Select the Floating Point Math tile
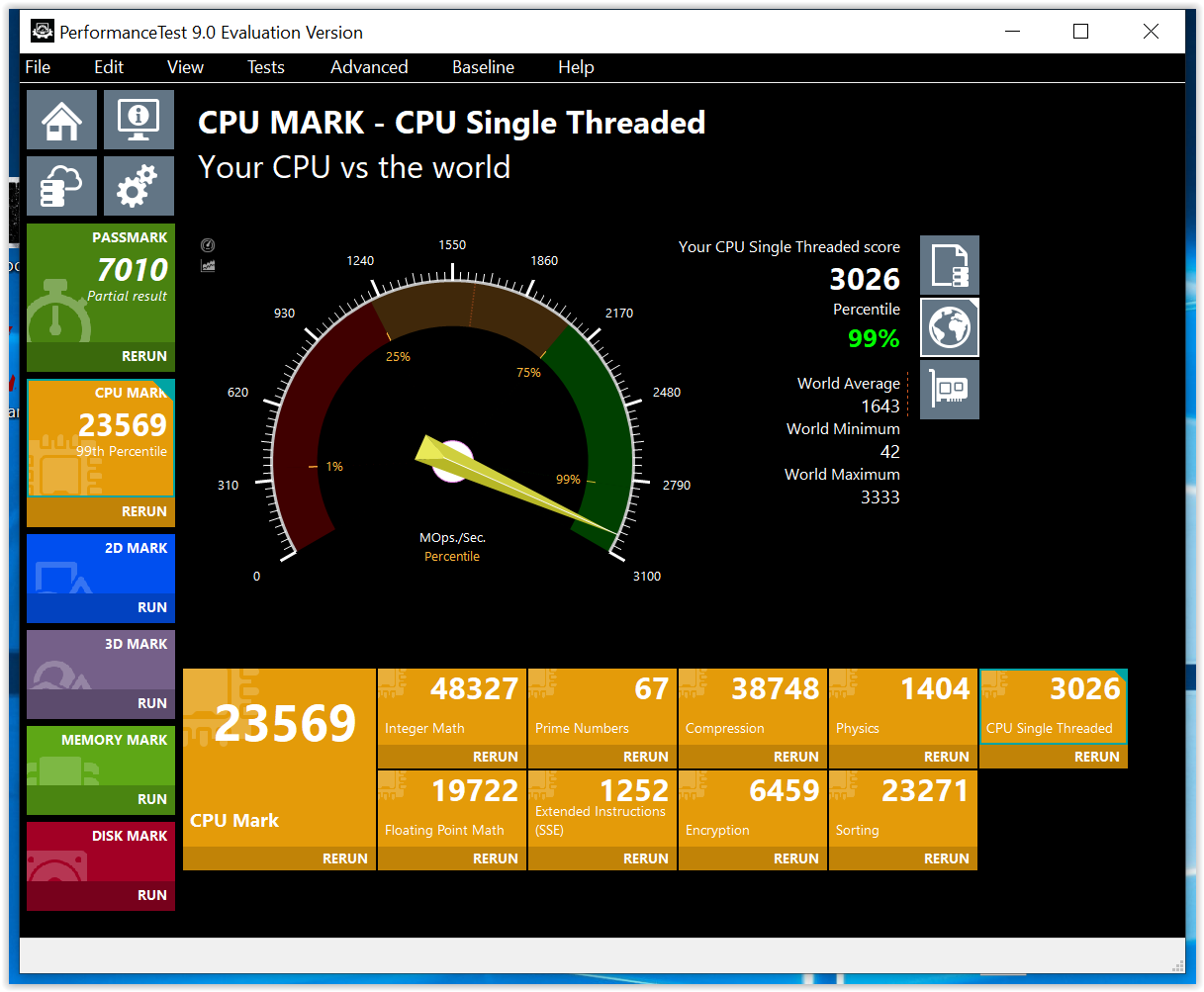 click(x=452, y=809)
